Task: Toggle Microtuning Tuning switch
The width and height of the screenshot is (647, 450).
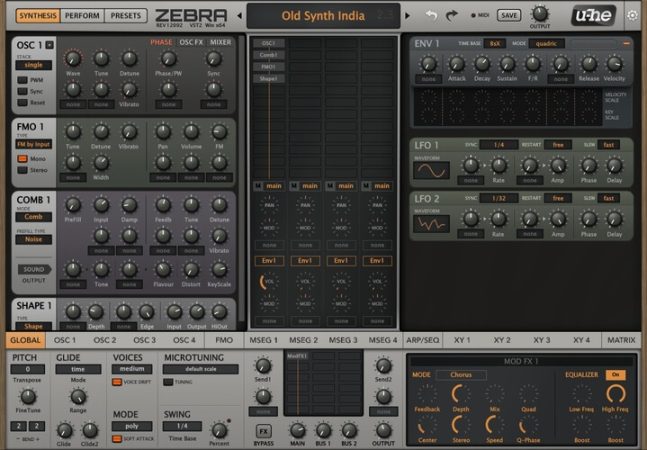Action: pos(168,382)
